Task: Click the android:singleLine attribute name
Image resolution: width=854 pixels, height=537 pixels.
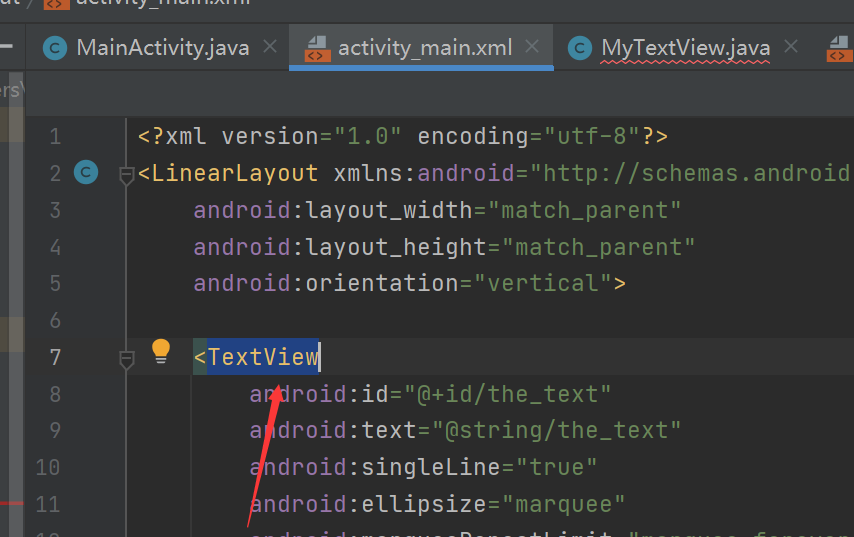Action: (374, 467)
